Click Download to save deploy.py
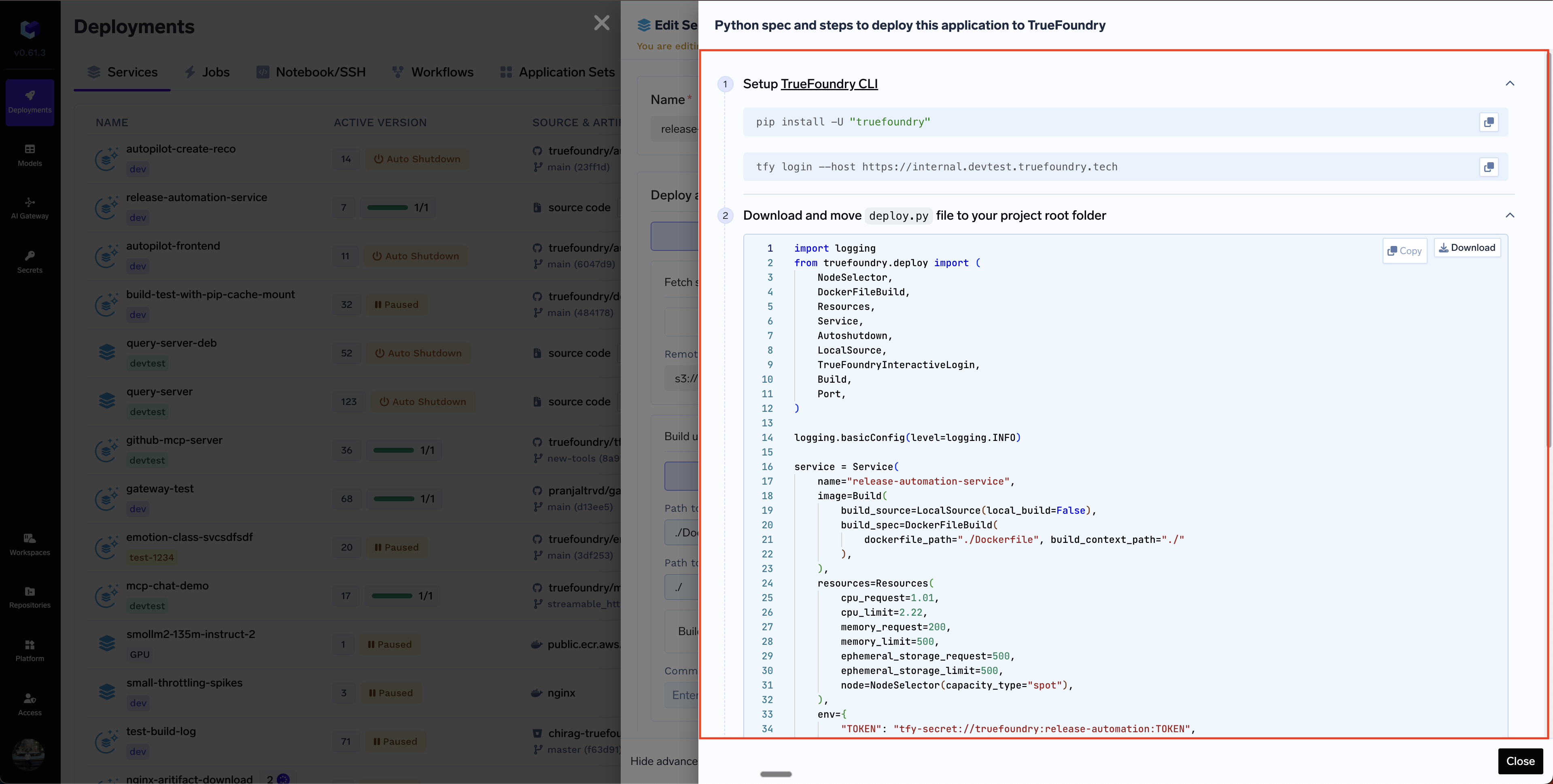This screenshot has height=784, width=1553. click(x=1467, y=247)
